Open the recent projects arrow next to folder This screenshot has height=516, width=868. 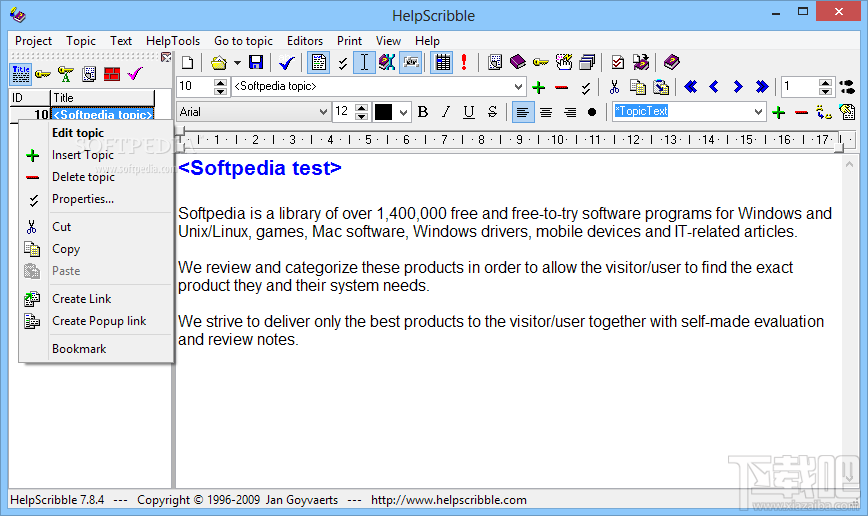click(237, 63)
